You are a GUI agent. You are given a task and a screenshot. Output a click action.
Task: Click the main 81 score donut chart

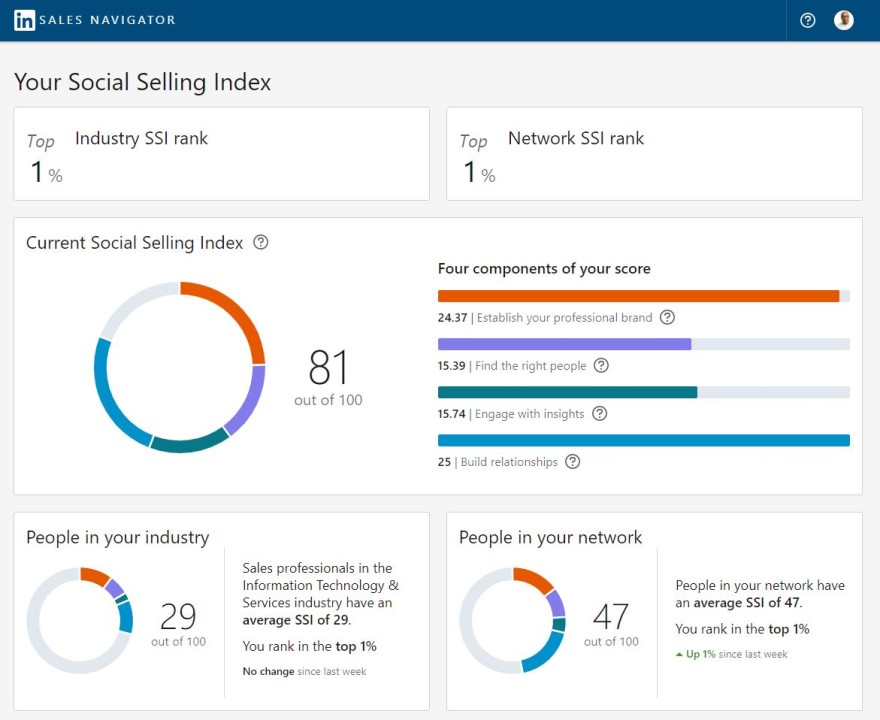click(x=180, y=367)
